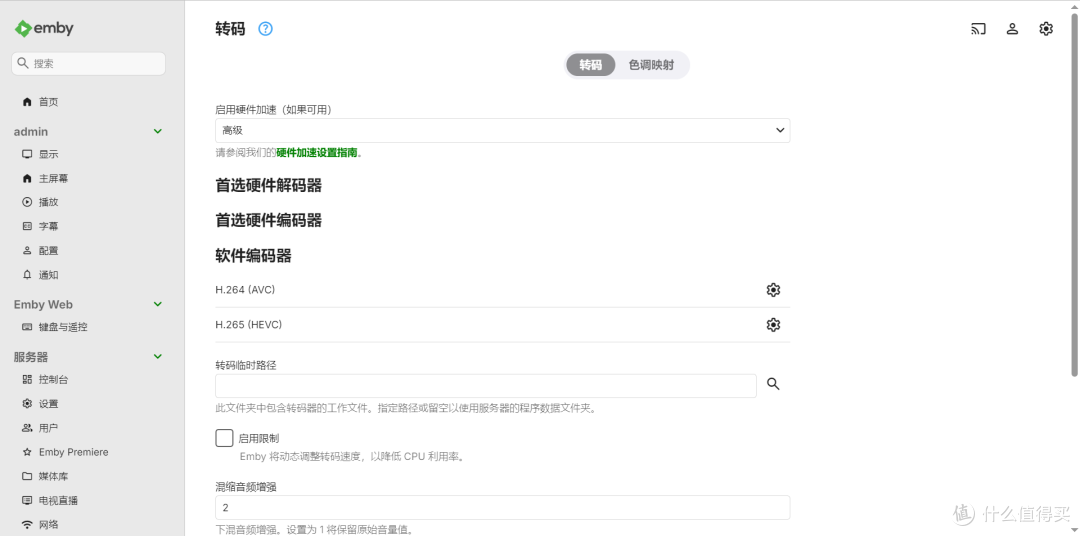Click the wifi icon beside 网络
The height and width of the screenshot is (536, 1080).
click(x=27, y=524)
